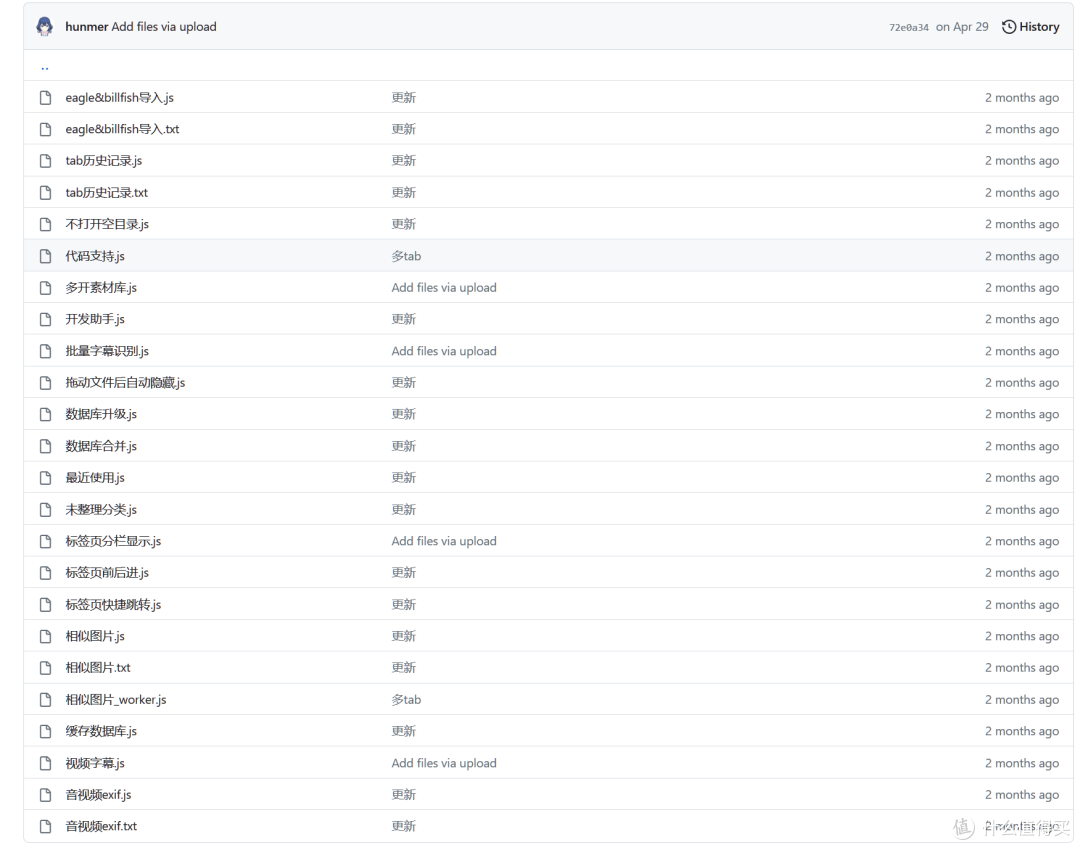Click file icon beside 标签页快捷跳转.js

45,605
